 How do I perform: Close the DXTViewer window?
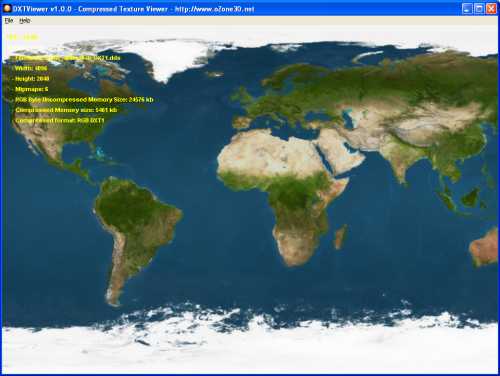pyautogui.click(x=491, y=9)
